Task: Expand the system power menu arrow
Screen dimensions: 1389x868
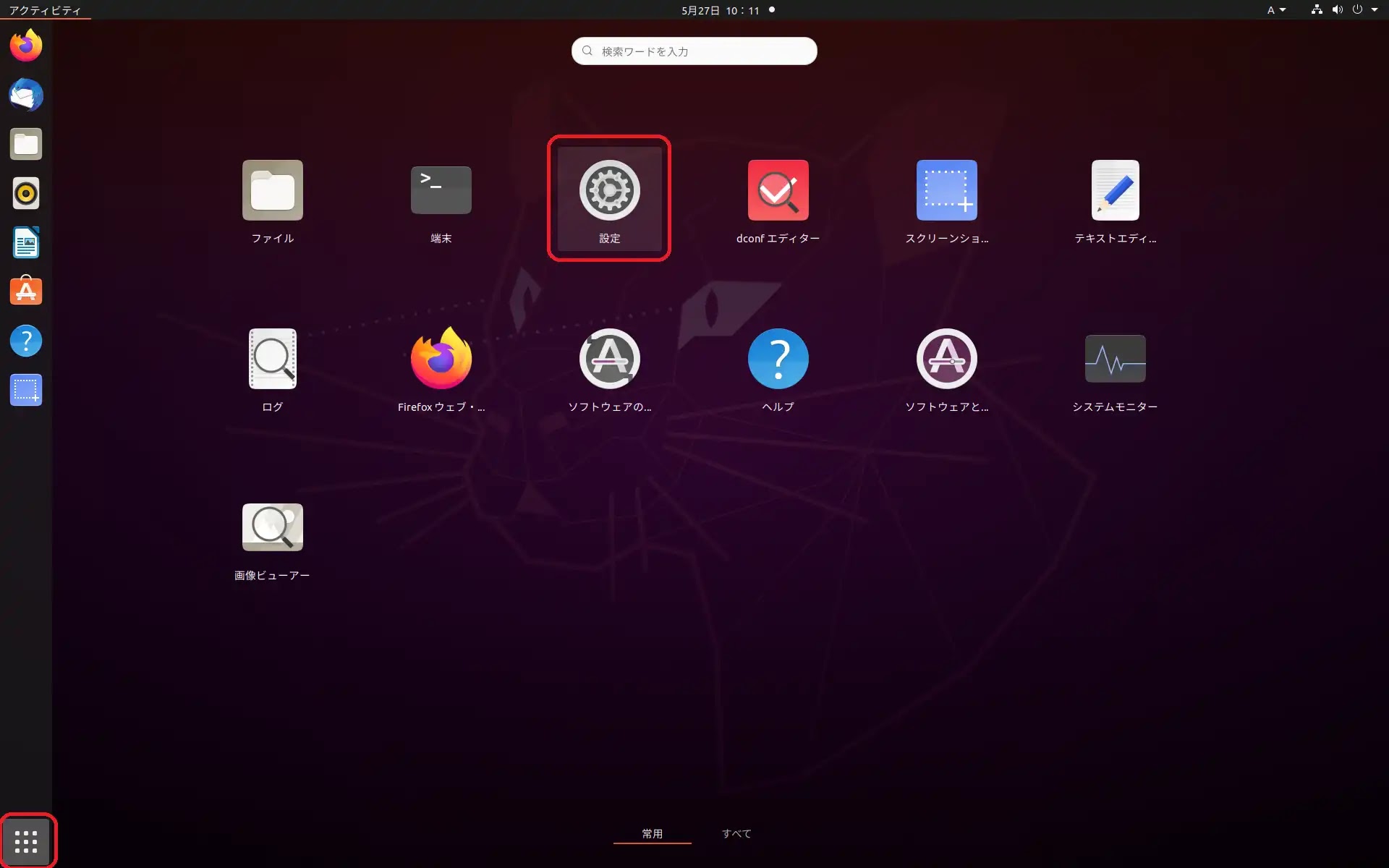Action: pyautogui.click(x=1374, y=10)
